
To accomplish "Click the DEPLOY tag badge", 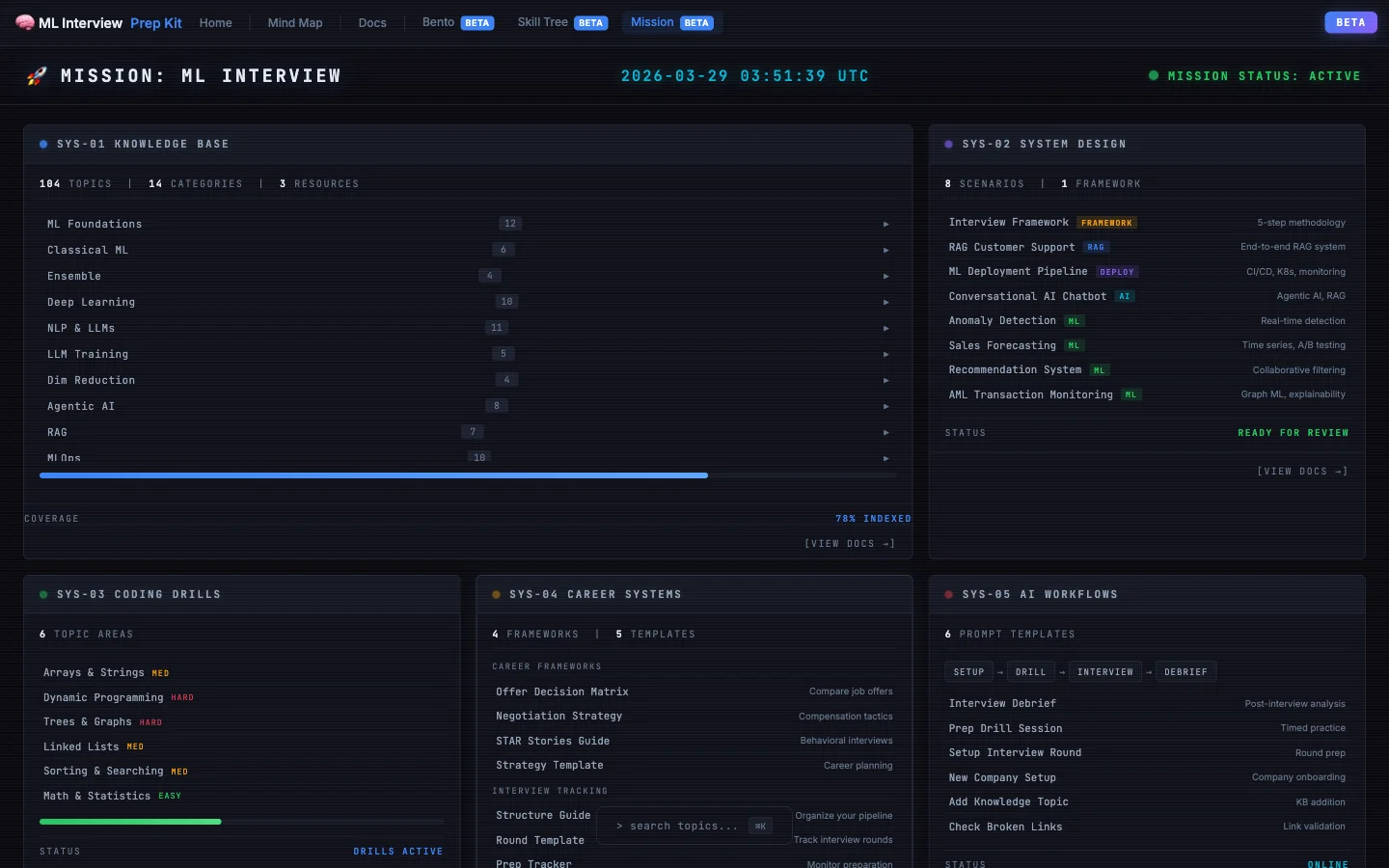I will 1117,272.
